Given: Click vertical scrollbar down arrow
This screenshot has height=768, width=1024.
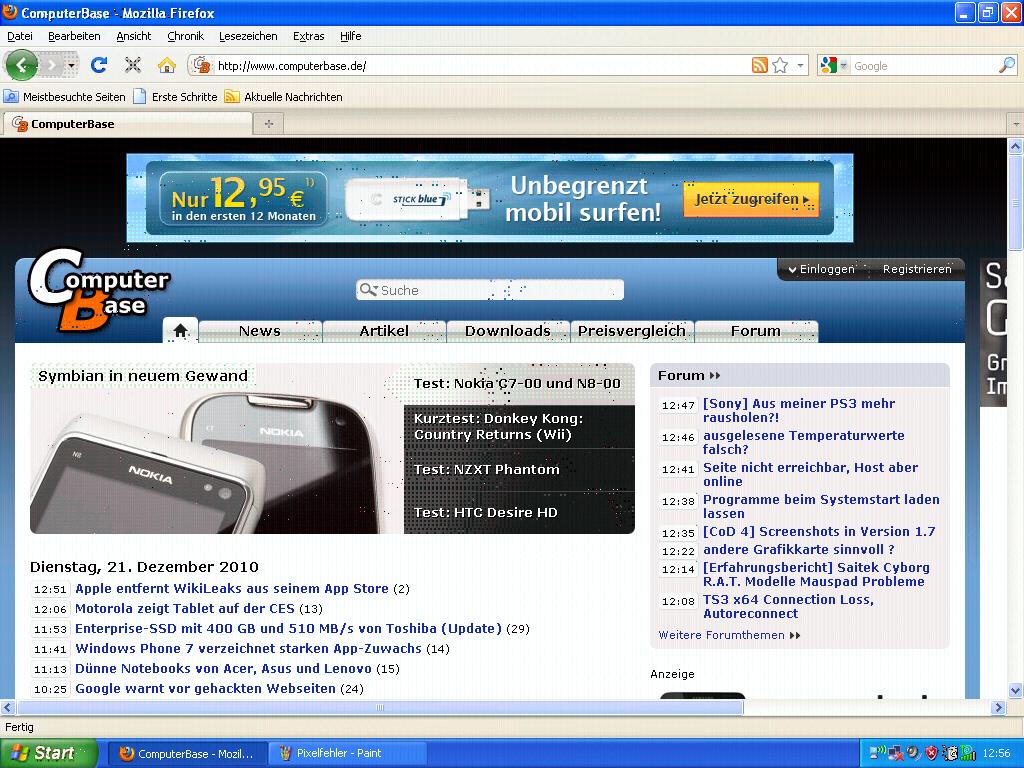Looking at the screenshot, I should (1015, 690).
